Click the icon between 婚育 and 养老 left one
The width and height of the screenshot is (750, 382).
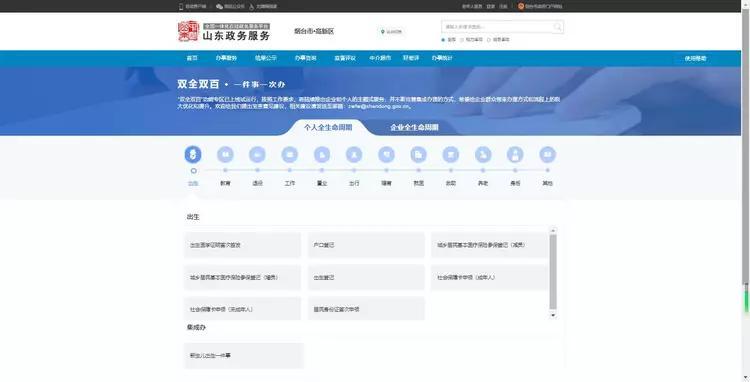point(419,154)
